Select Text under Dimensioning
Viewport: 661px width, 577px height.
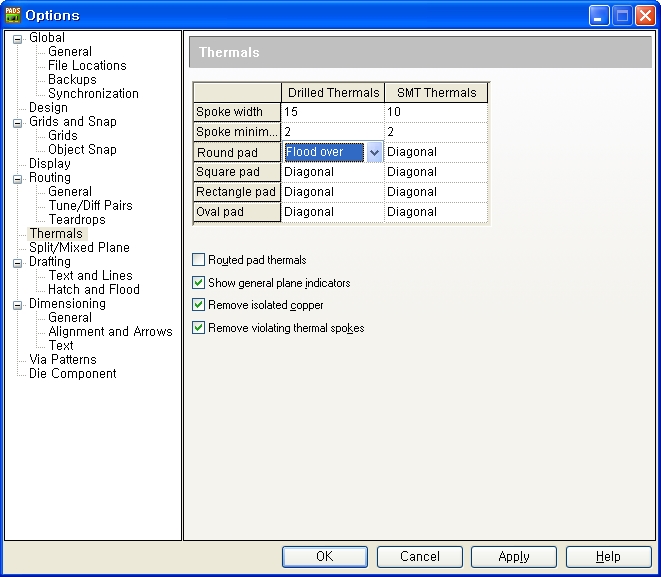(x=61, y=345)
